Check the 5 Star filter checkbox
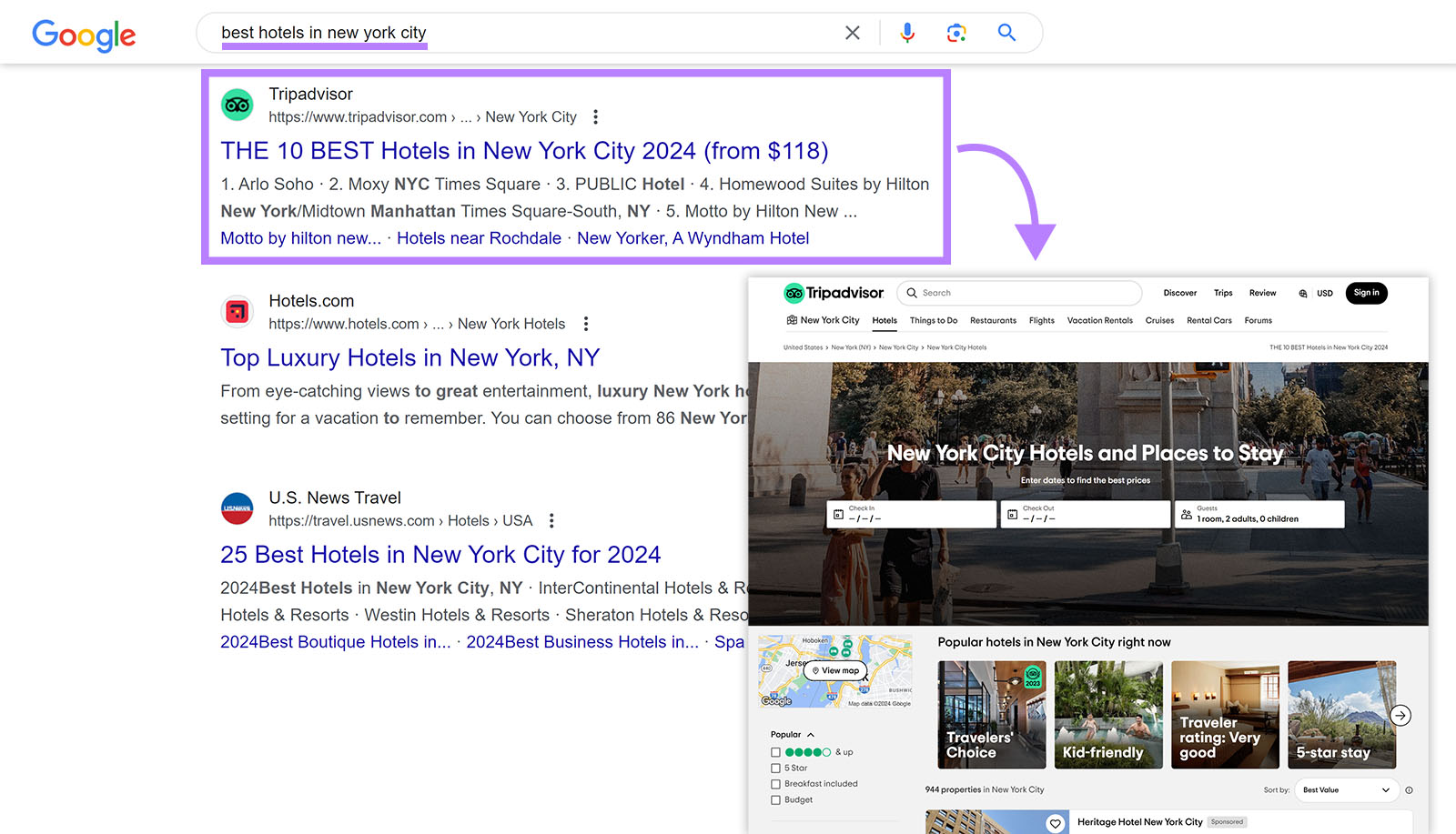 coord(775,768)
